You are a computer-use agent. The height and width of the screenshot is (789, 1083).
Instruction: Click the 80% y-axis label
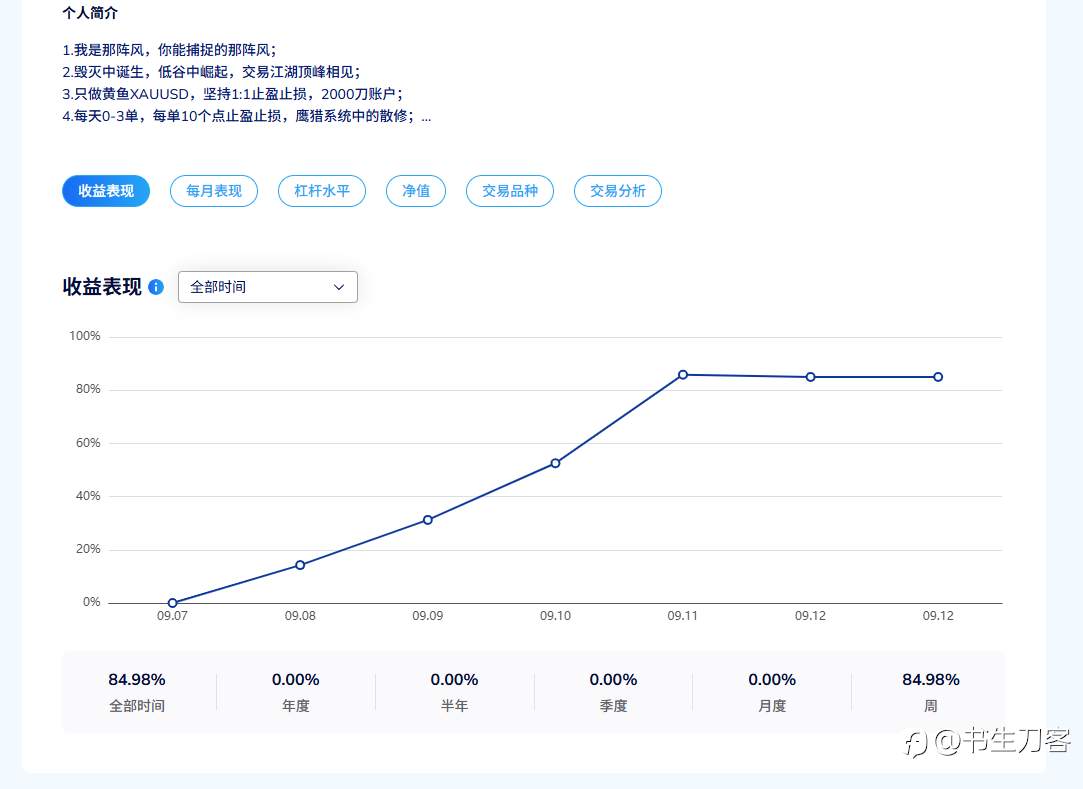tap(88, 389)
